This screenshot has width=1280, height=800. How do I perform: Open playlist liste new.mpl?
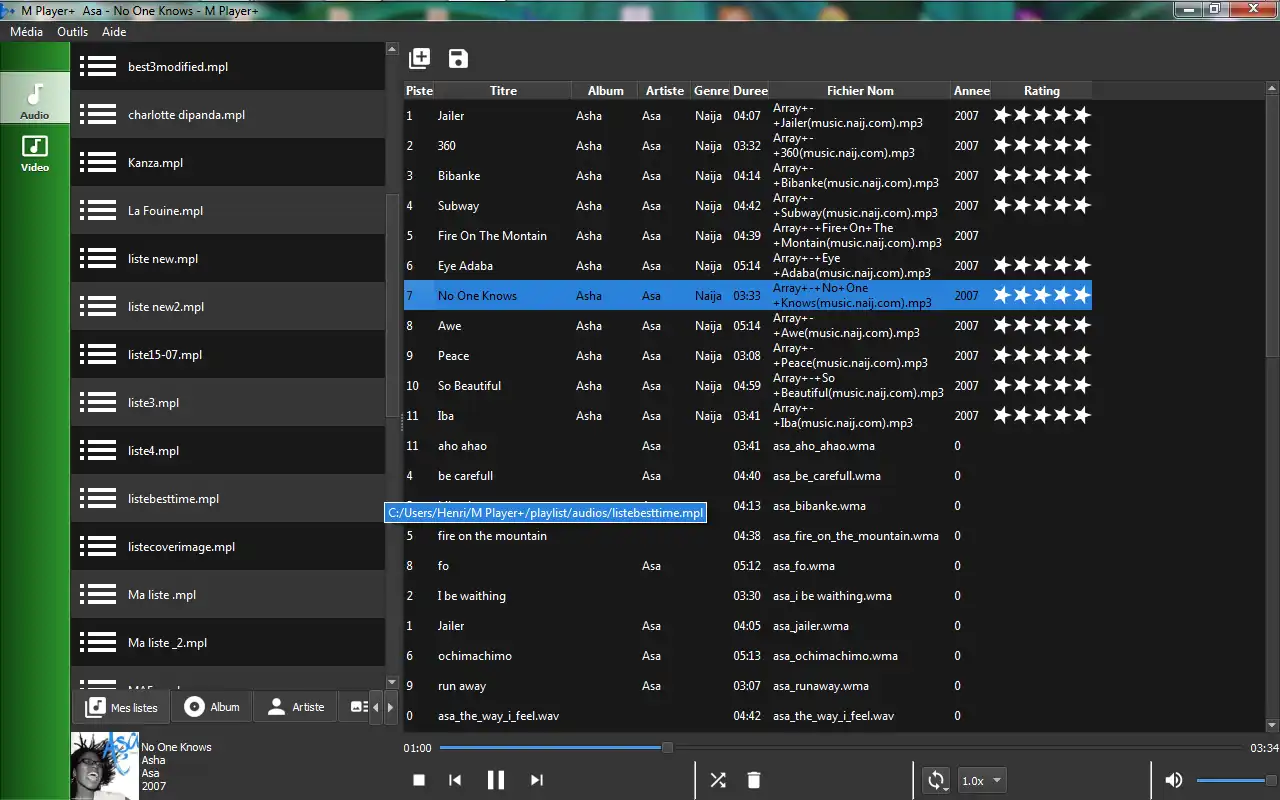(x=228, y=259)
